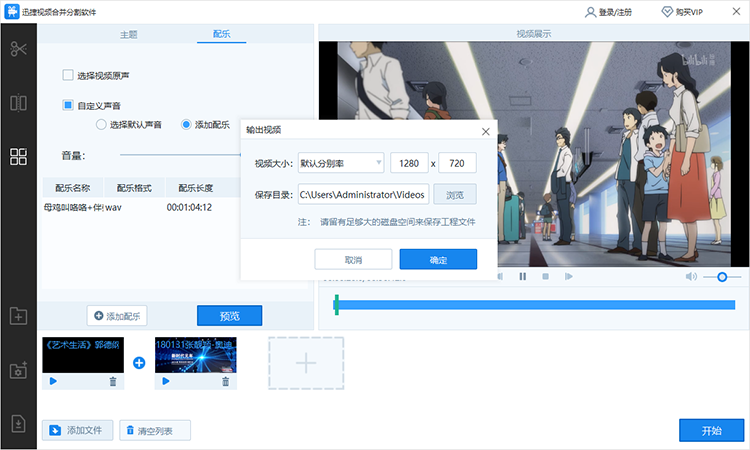Adjust the 音量 volume slider track
Image resolution: width=750 pixels, height=450 pixels.
(180, 154)
